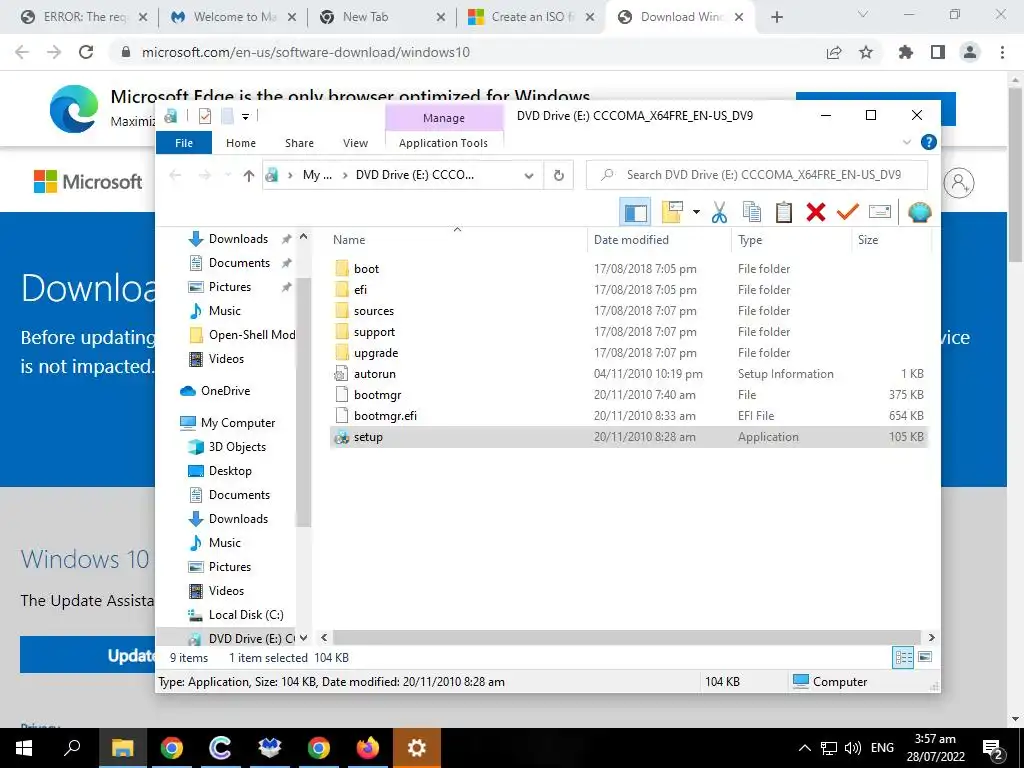Open pinned Downloads in Quick access
Screen dimensions: 1024x768
pyautogui.click(x=238, y=238)
